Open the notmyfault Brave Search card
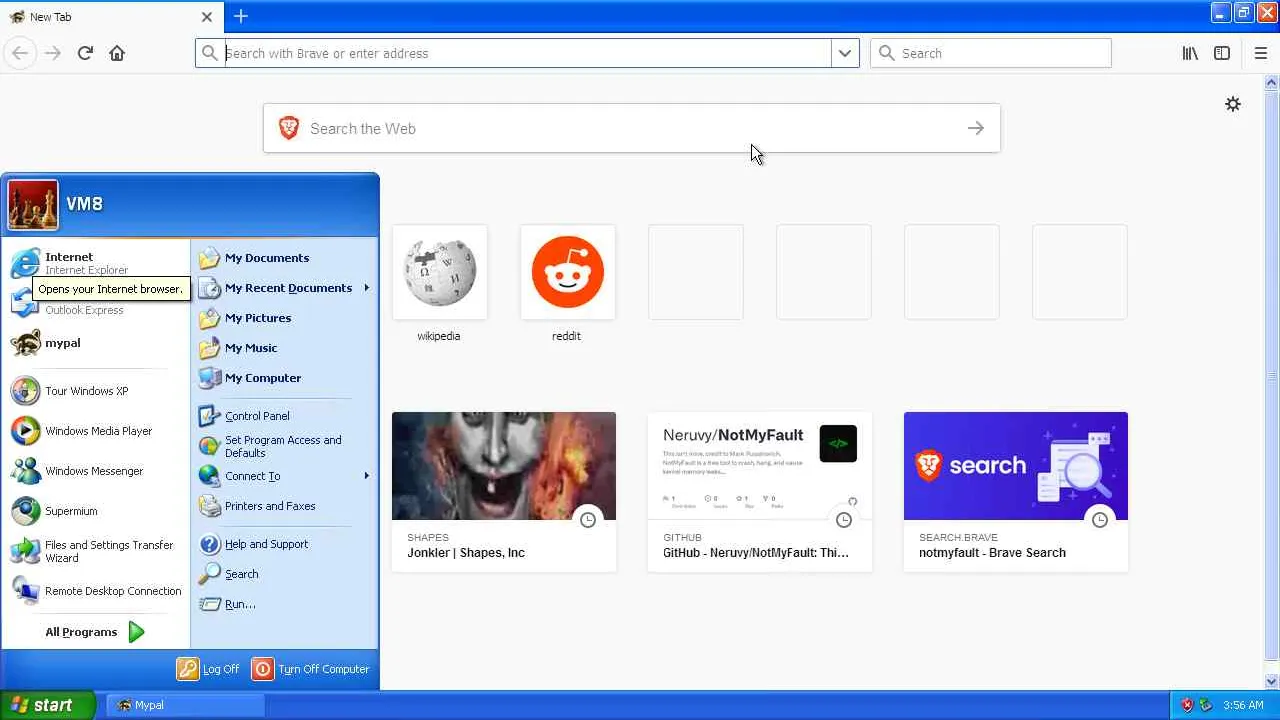Viewport: 1280px width, 720px height. [x=1016, y=492]
